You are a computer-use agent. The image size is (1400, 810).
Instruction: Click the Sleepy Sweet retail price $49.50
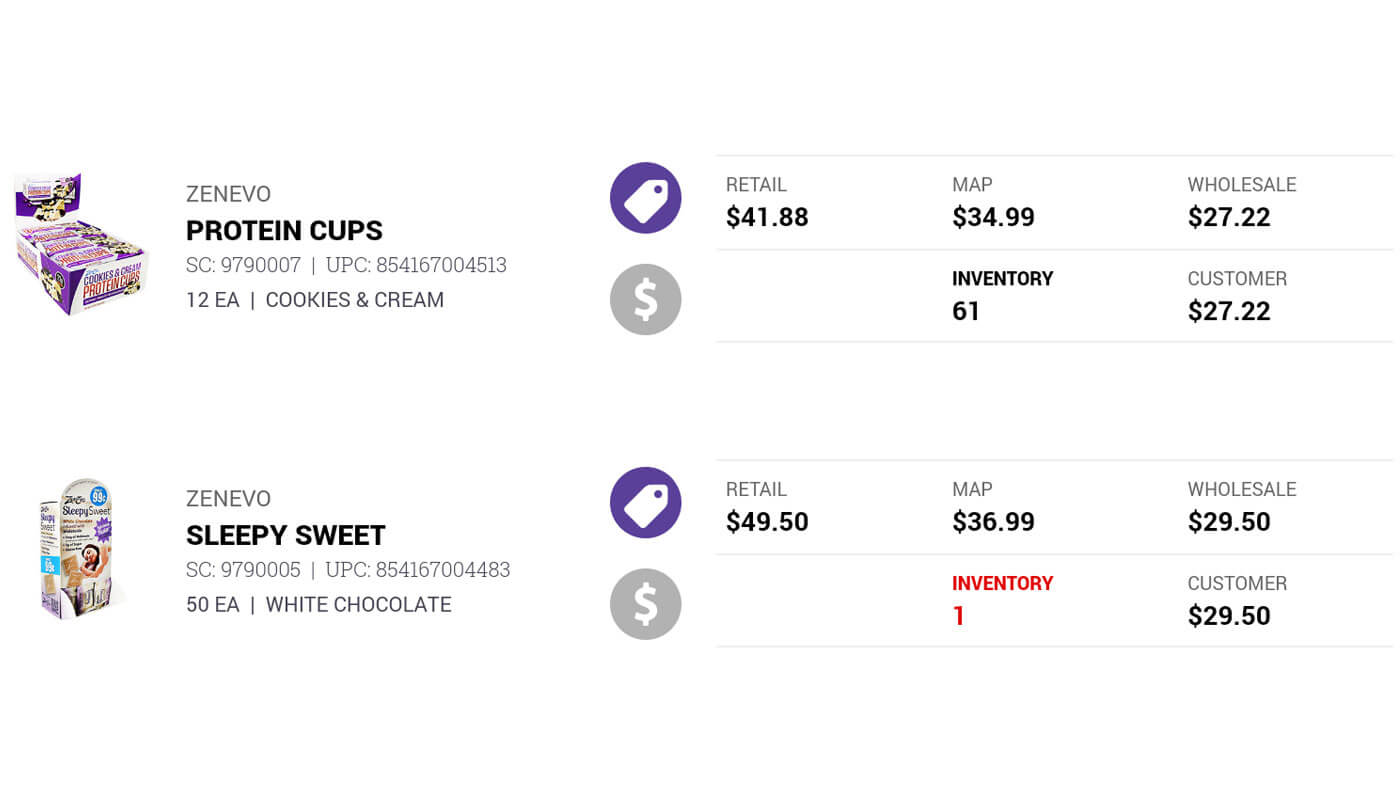767,522
